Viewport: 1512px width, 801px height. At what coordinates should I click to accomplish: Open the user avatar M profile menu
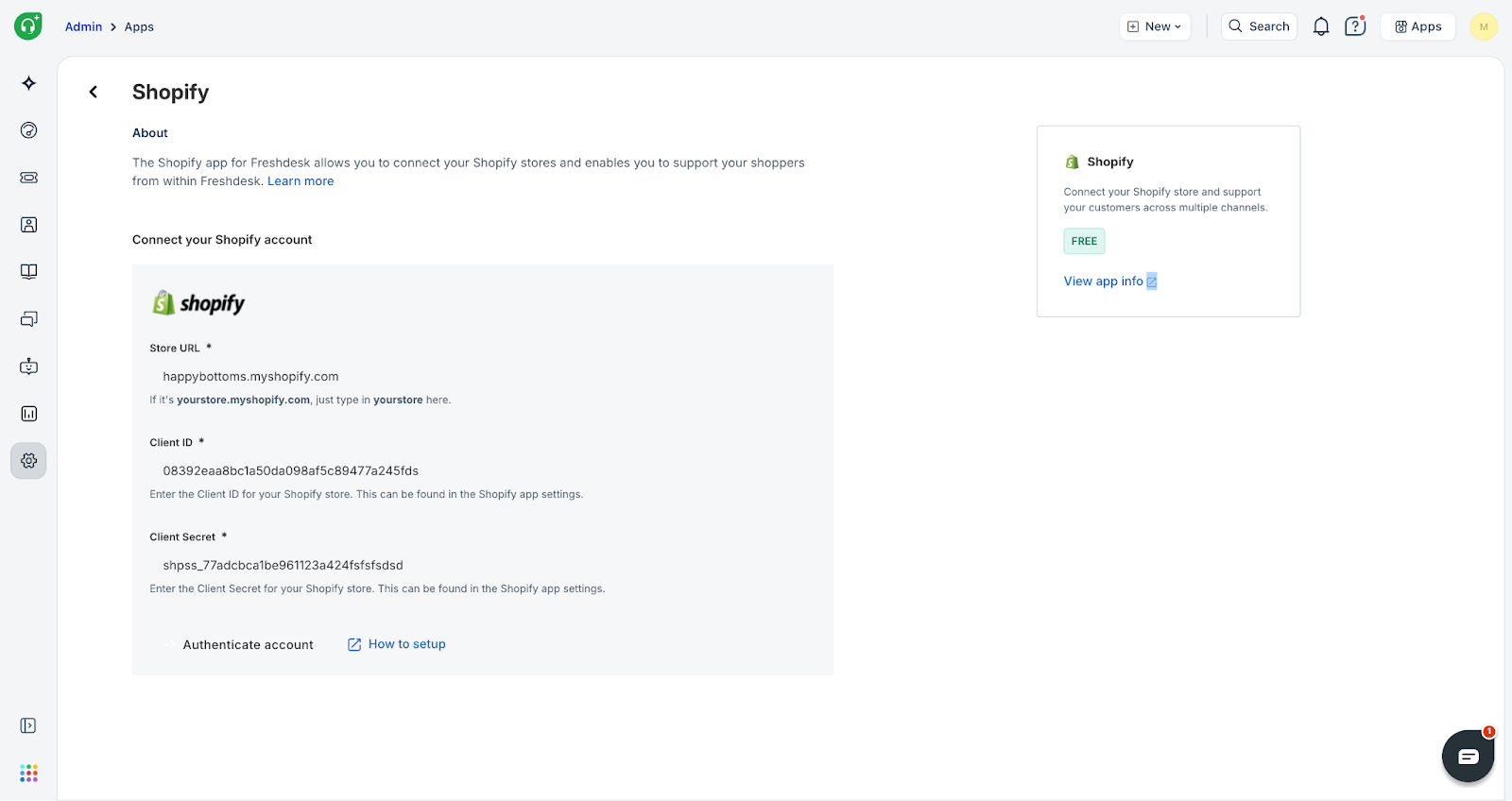(1484, 26)
